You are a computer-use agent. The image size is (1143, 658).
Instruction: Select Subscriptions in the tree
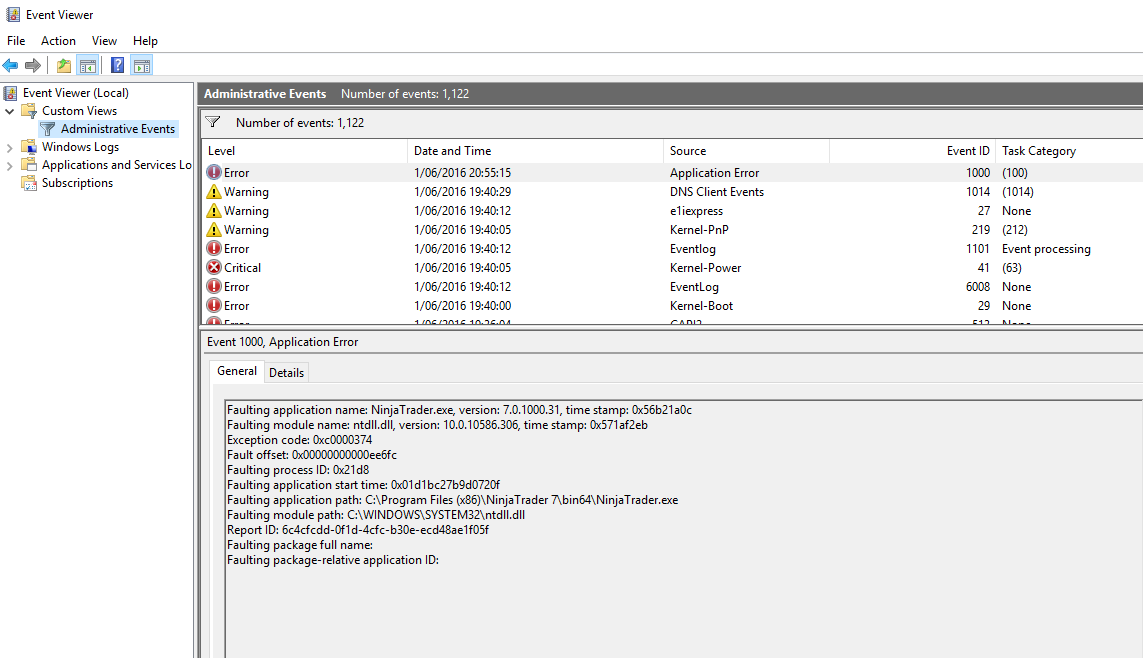[x=77, y=183]
